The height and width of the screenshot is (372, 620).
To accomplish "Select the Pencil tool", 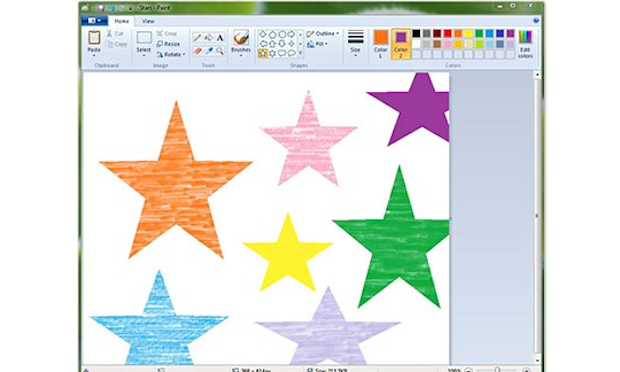I will tap(197, 38).
